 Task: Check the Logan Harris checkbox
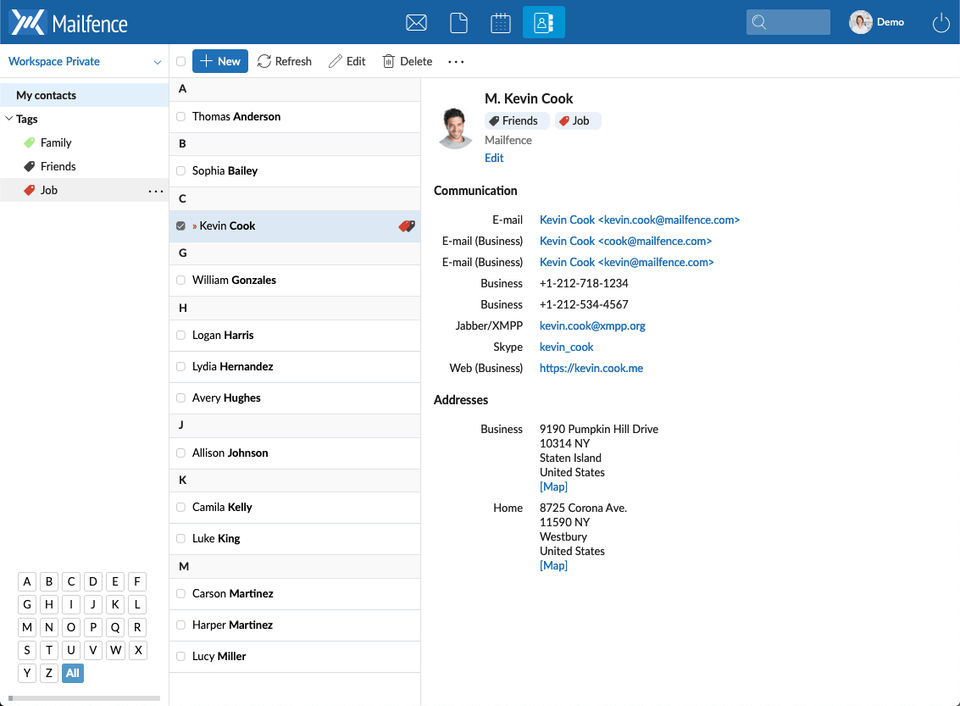click(x=181, y=336)
